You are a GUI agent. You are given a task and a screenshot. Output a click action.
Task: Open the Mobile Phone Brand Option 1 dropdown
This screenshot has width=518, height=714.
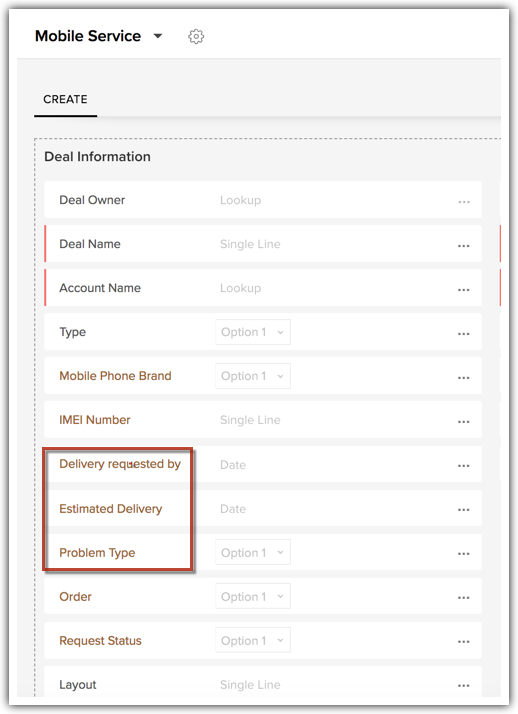coord(253,376)
